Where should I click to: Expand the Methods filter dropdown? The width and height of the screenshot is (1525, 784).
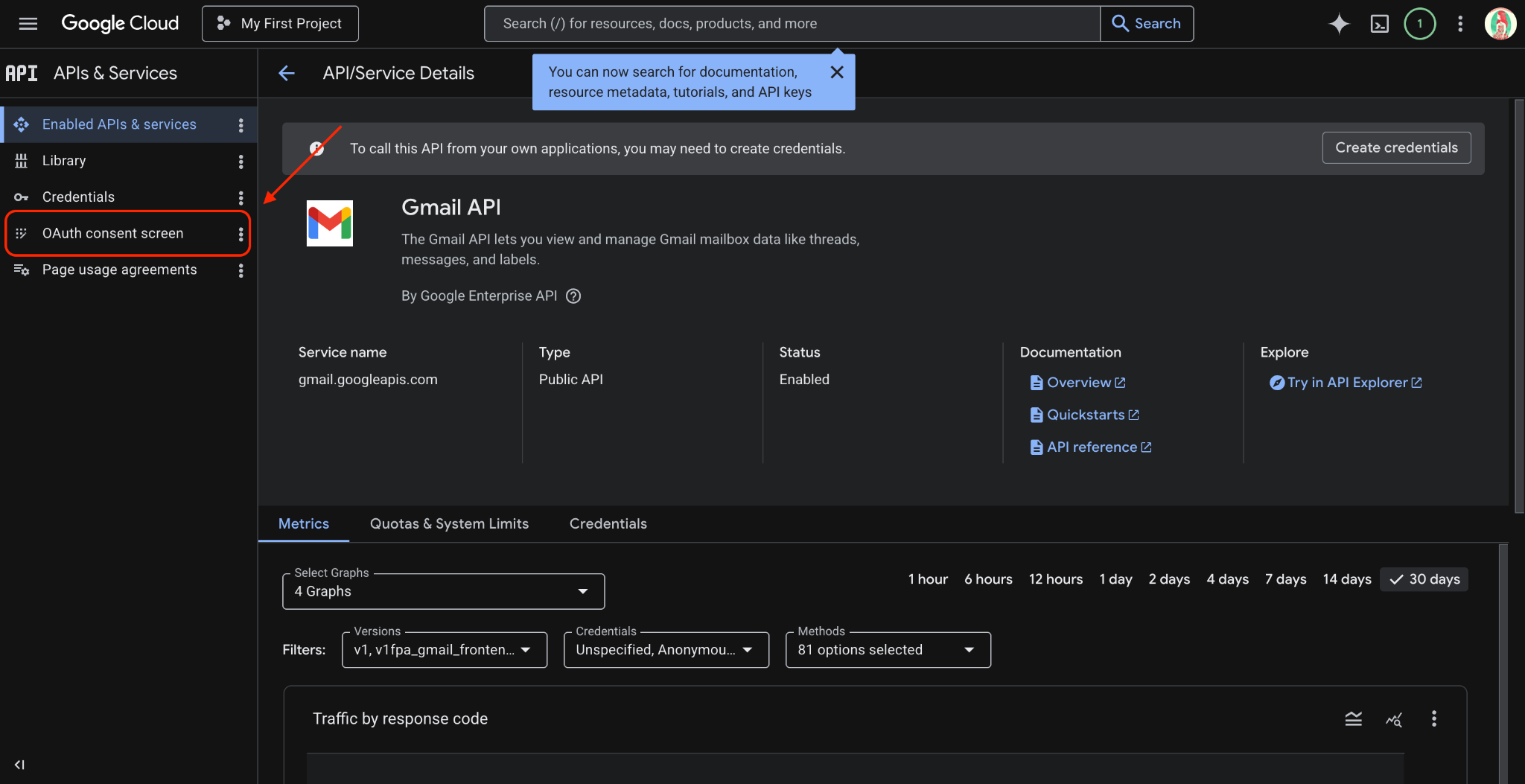click(x=888, y=650)
